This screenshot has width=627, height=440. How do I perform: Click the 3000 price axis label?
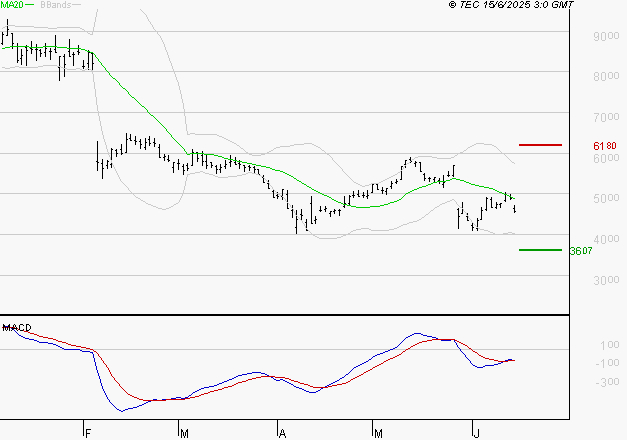pyautogui.click(x=606, y=280)
